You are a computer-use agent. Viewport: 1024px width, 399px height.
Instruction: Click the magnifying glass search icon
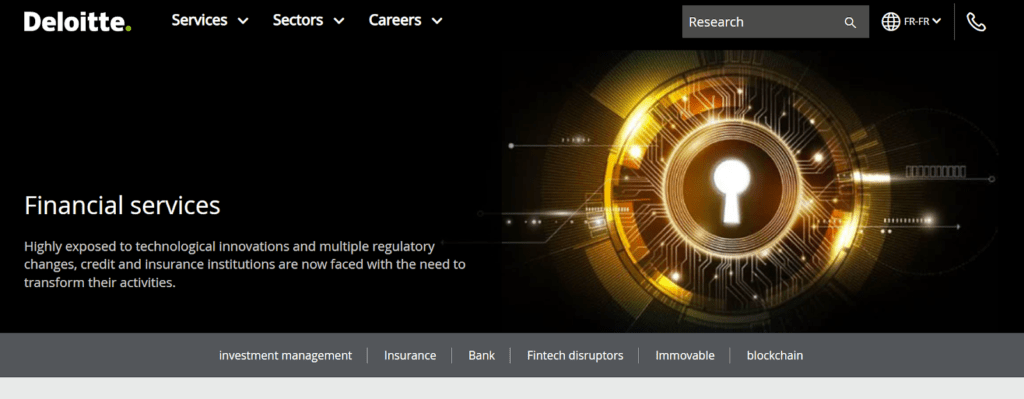(850, 23)
